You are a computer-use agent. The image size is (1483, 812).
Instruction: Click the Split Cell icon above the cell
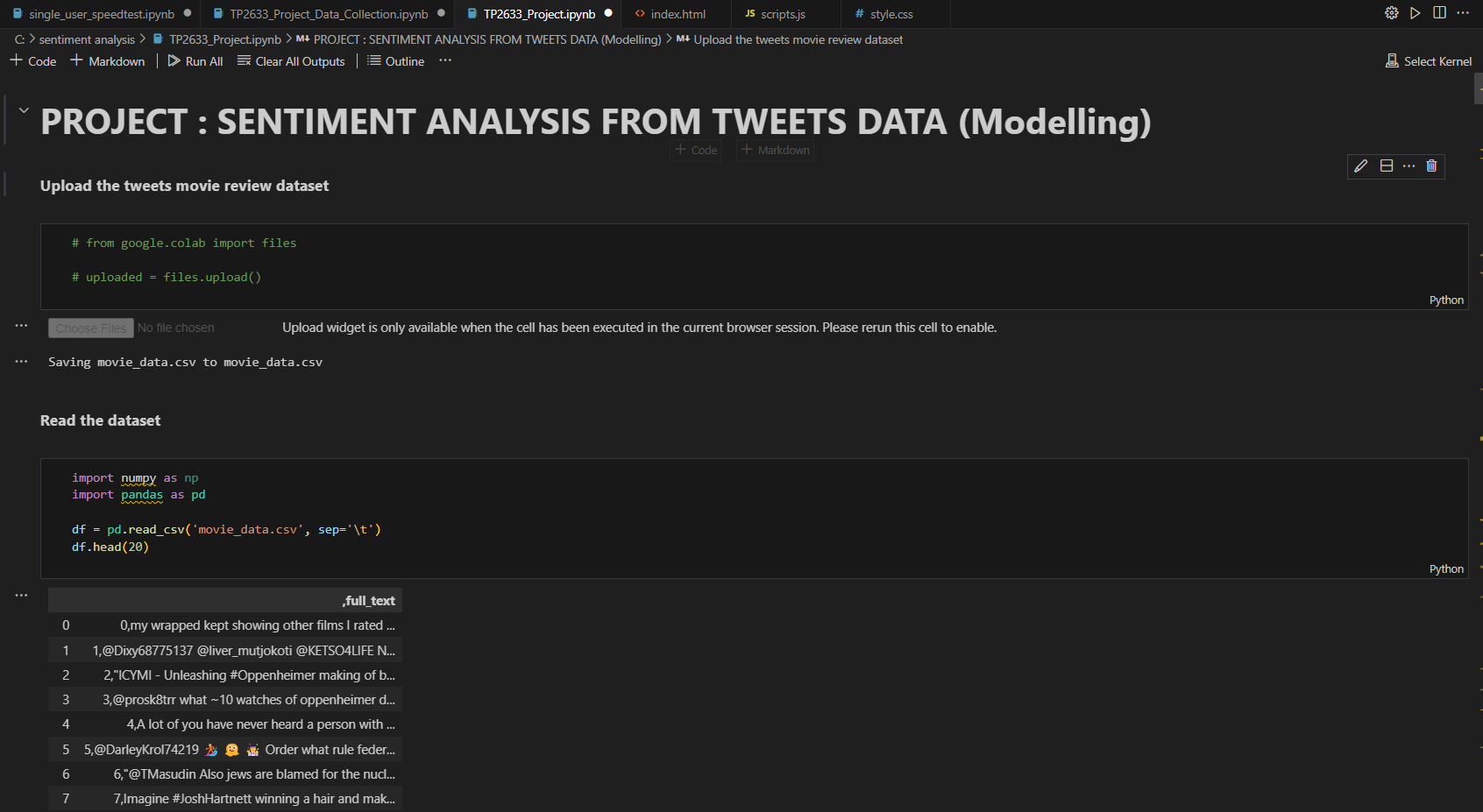point(1386,166)
